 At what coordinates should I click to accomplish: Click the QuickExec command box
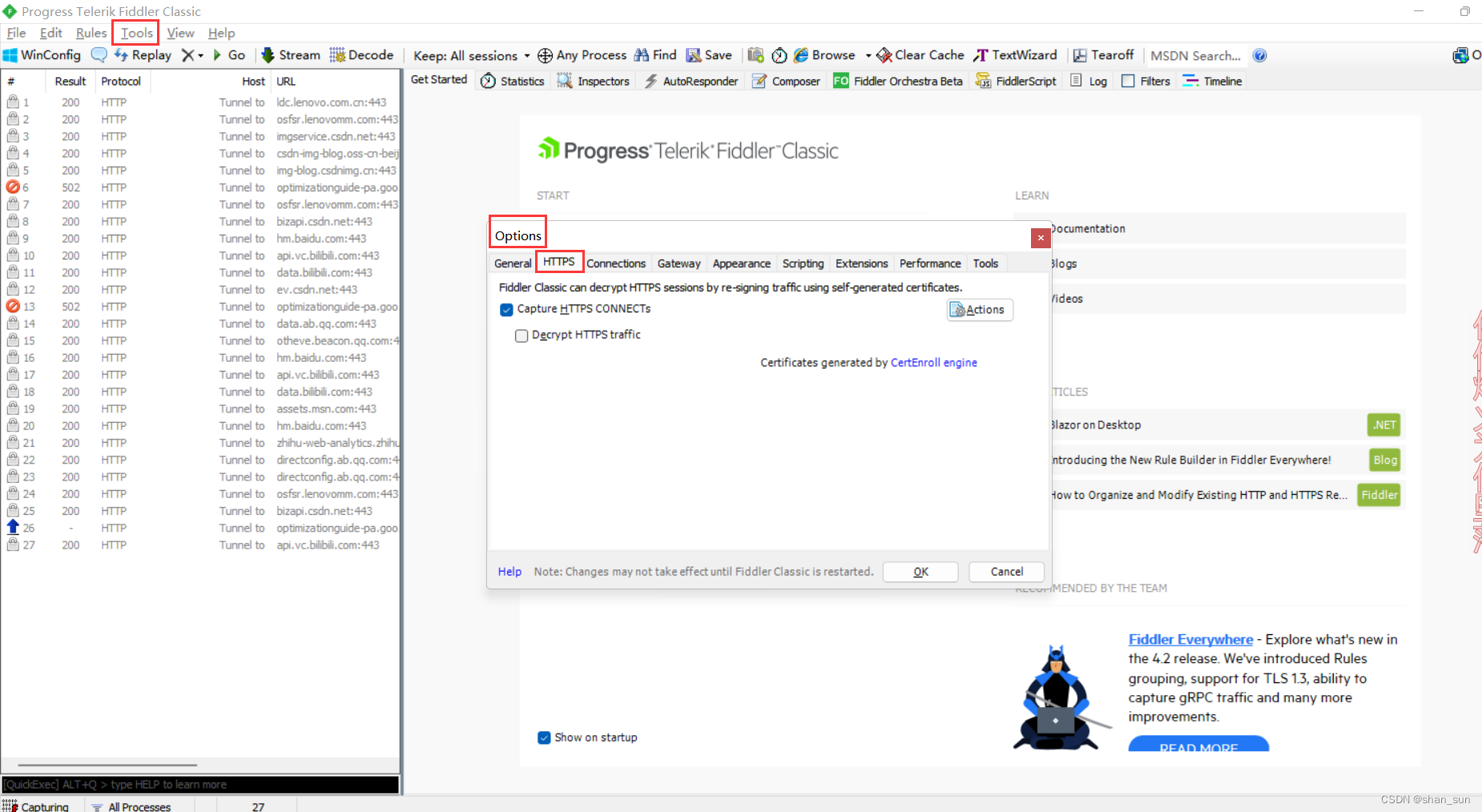pos(200,785)
